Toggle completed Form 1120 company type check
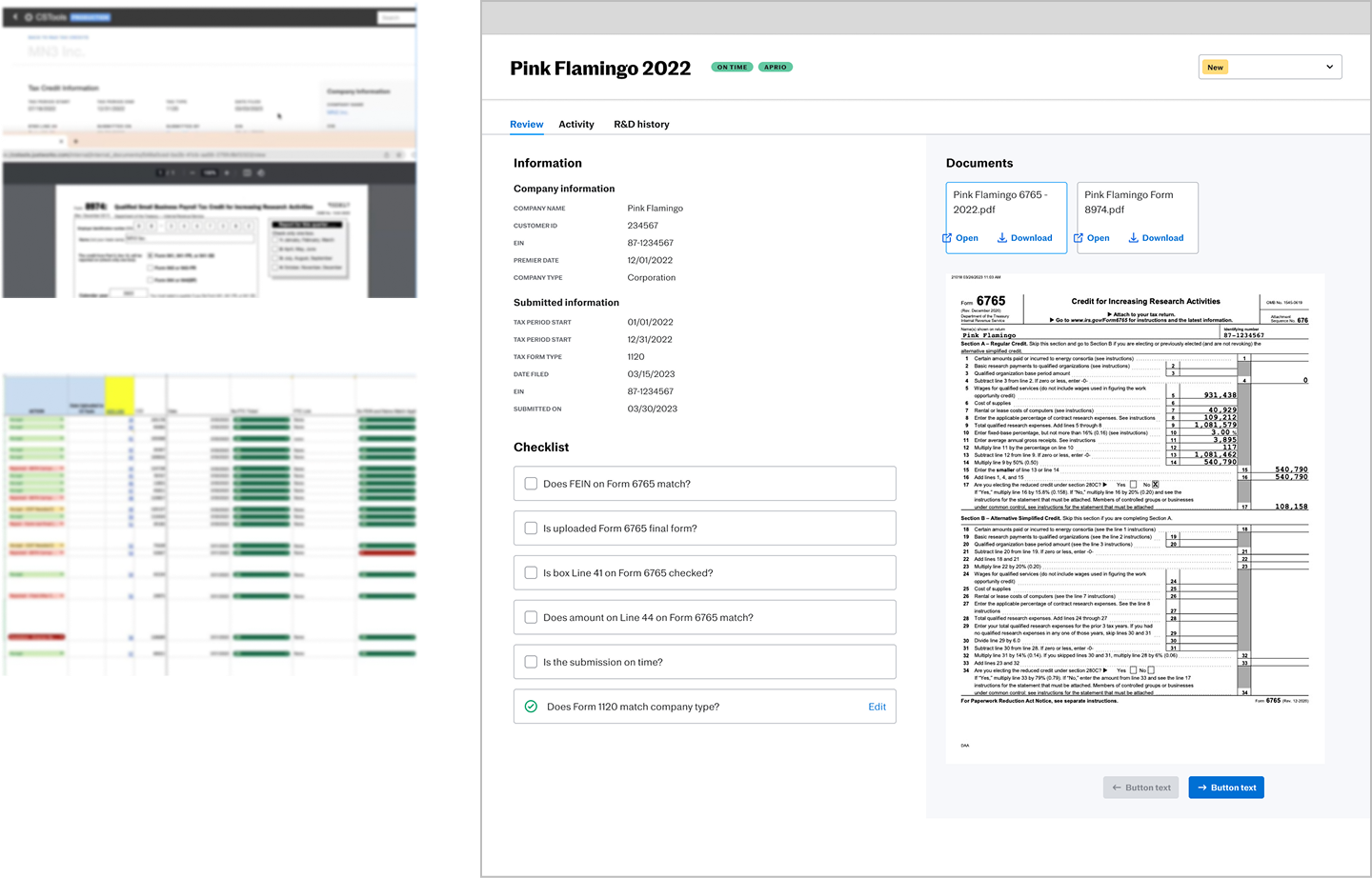The image size is (1372, 878). click(531, 707)
